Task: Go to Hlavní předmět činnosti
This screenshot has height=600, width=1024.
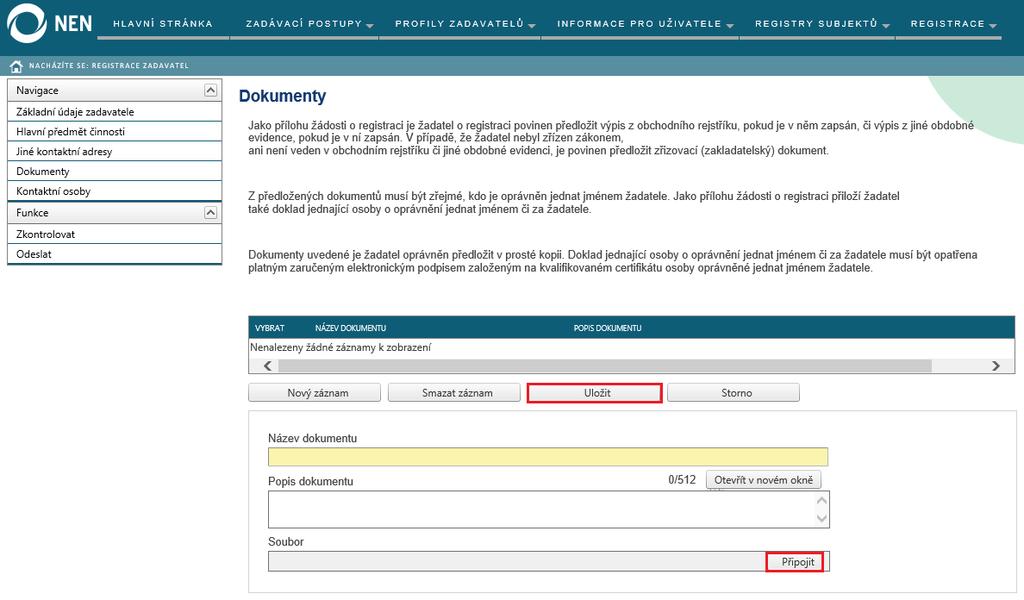Action: click(114, 131)
